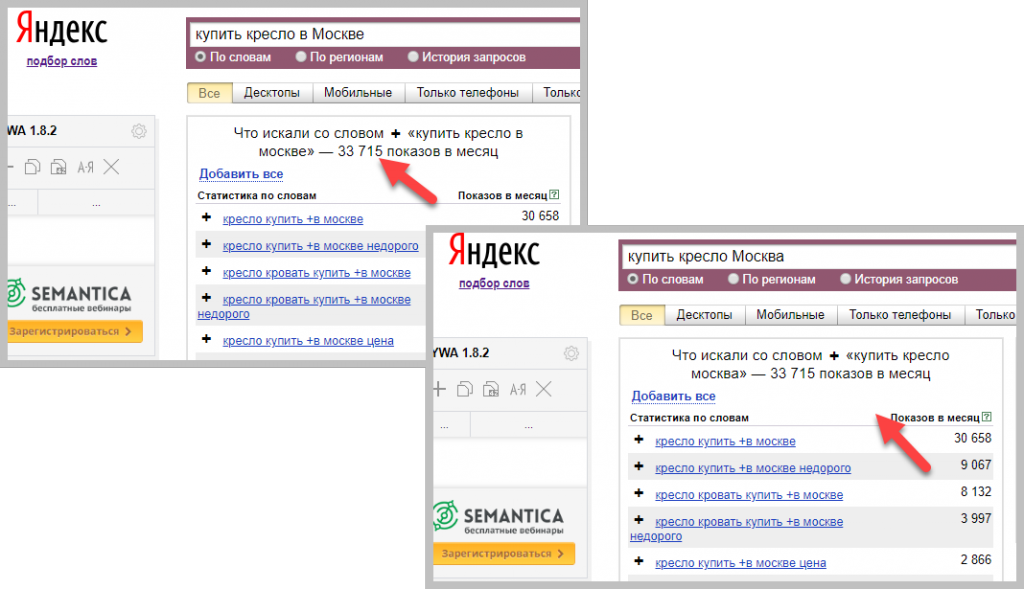Click Яндекс logo in 'купить кресло в Москве' window

(x=62, y=29)
